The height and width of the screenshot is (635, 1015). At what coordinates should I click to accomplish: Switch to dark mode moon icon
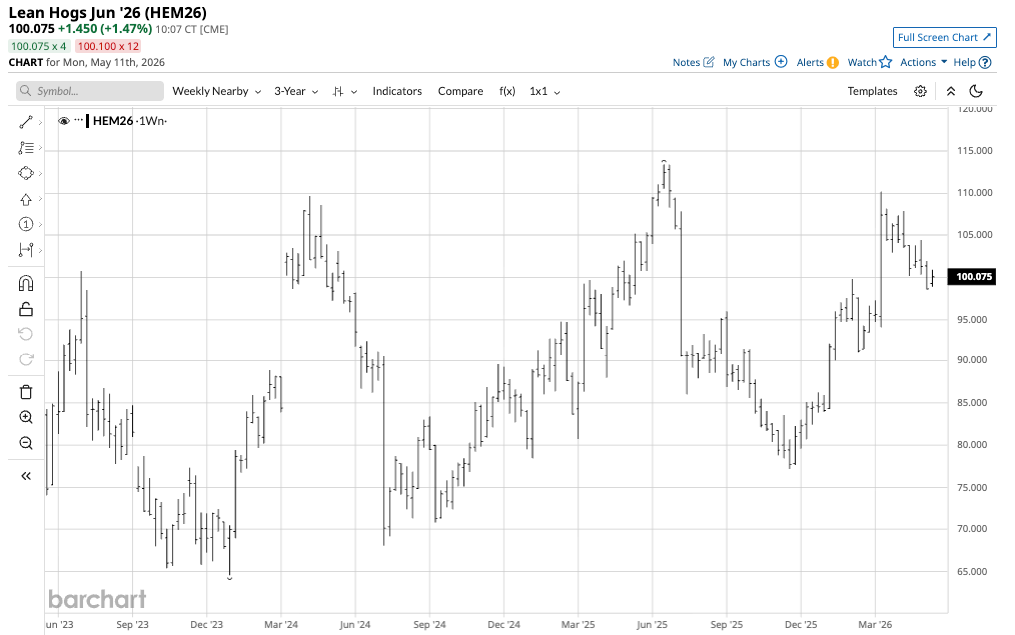pyautogui.click(x=976, y=91)
